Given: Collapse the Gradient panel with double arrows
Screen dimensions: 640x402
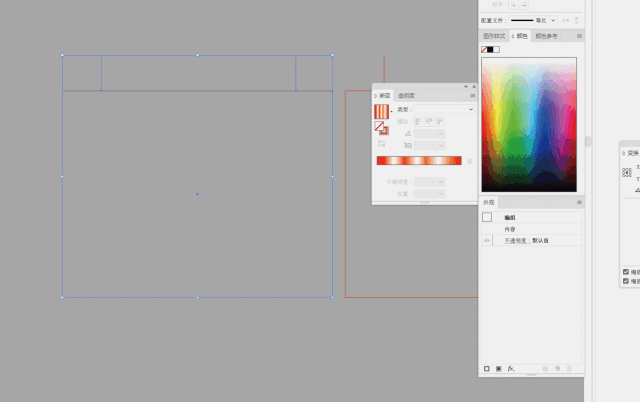Looking at the screenshot, I should [x=466, y=87].
